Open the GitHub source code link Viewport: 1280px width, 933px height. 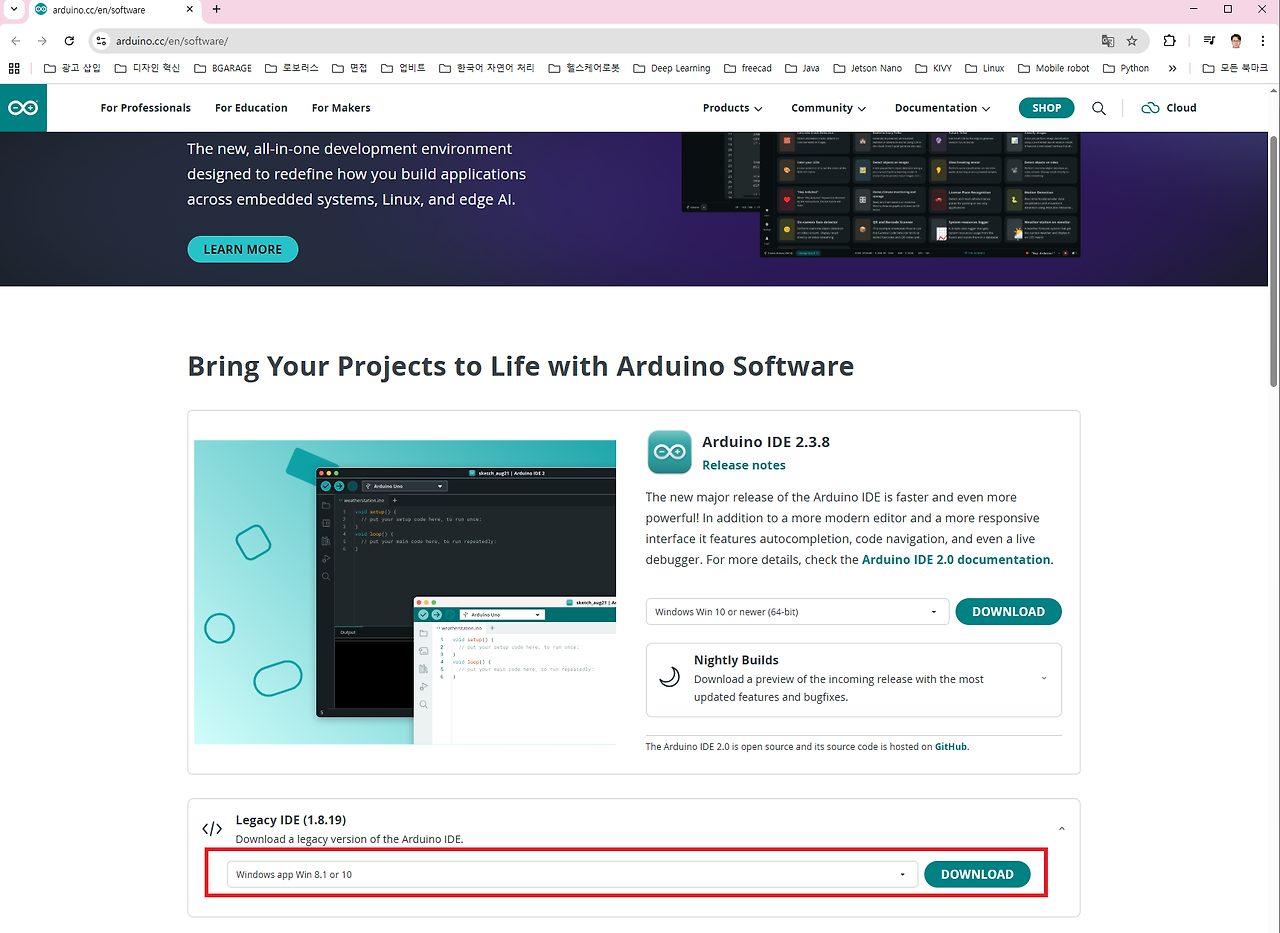pyautogui.click(x=951, y=746)
